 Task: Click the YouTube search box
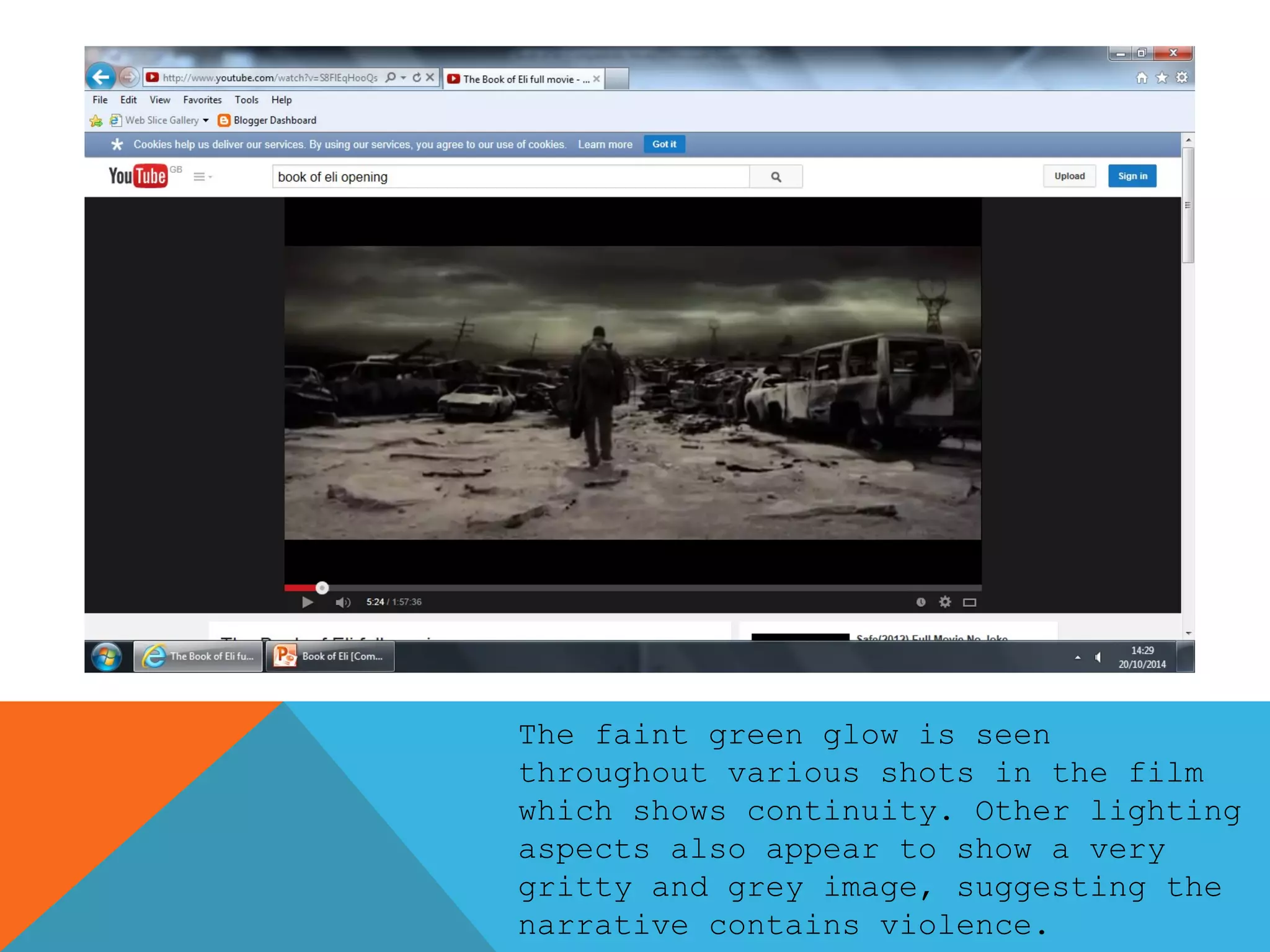coord(510,177)
